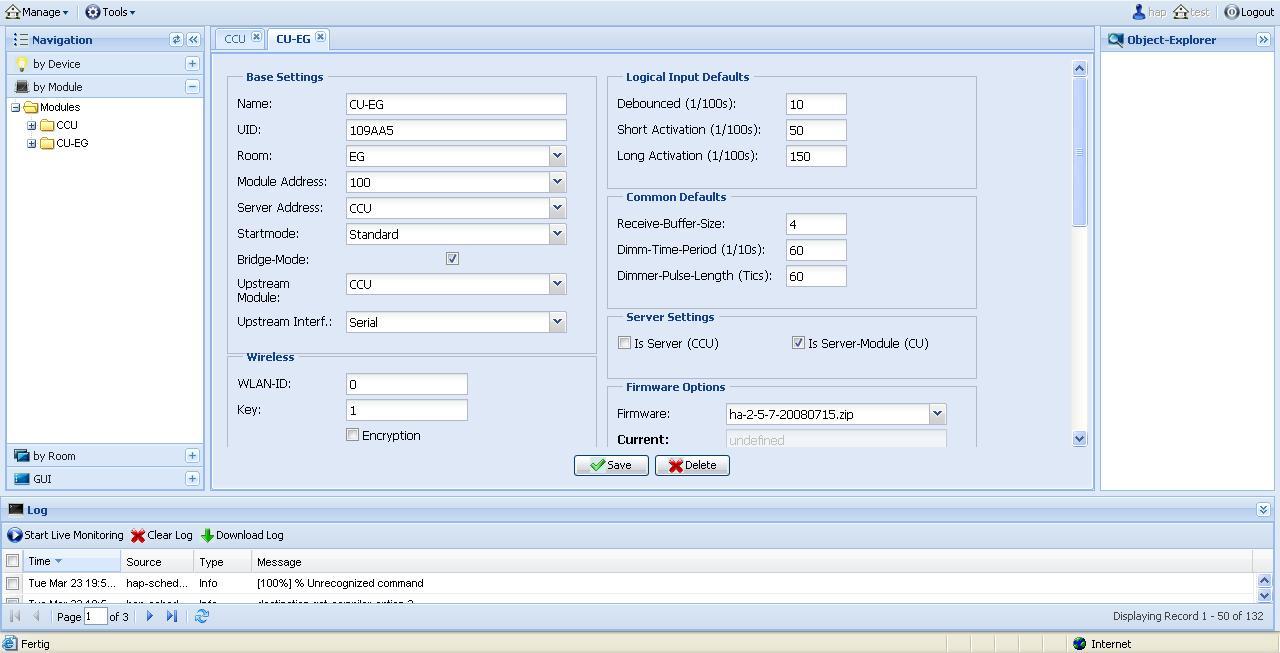Start Live Monitoring of log
The image size is (1280, 653).
point(65,535)
